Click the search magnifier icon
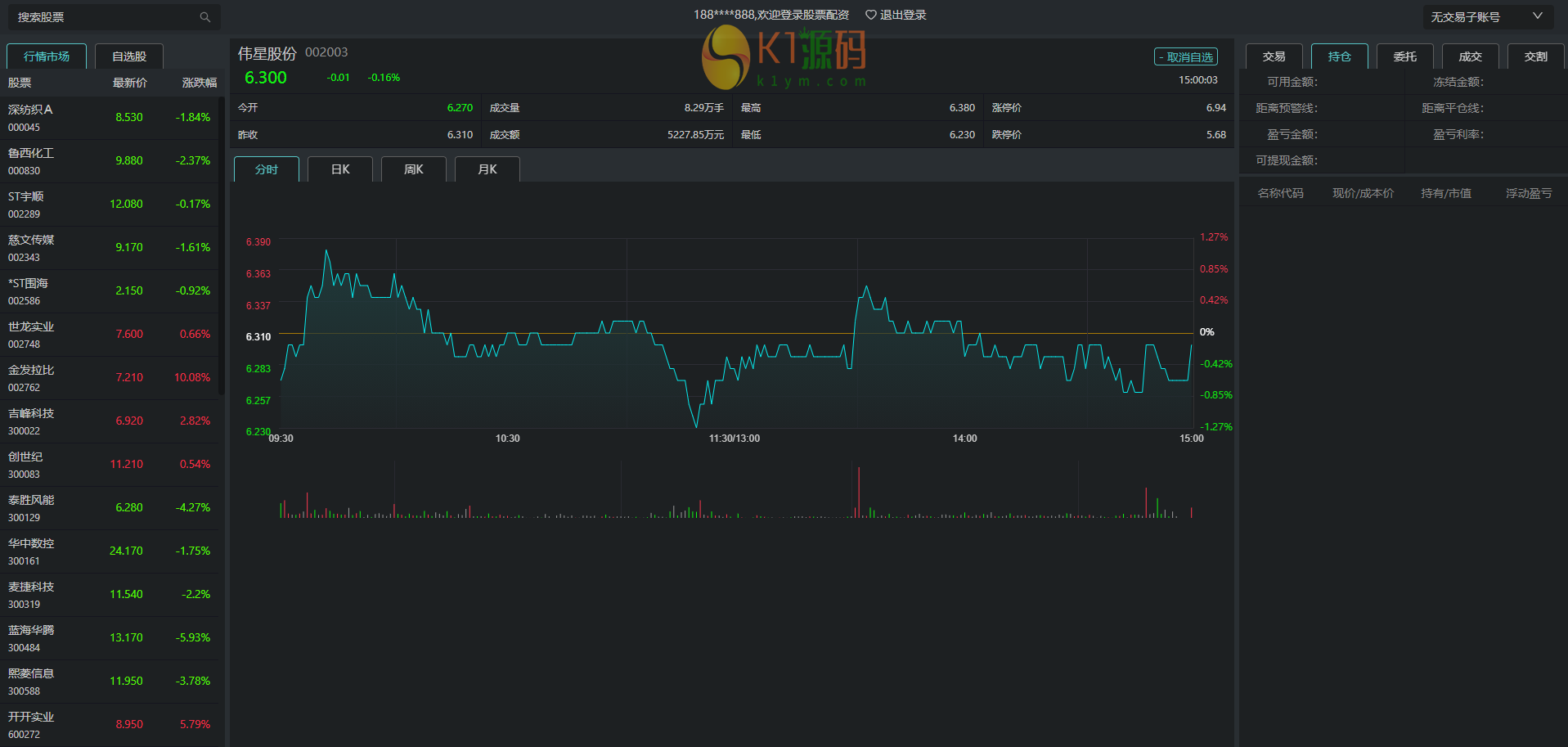 pos(204,17)
